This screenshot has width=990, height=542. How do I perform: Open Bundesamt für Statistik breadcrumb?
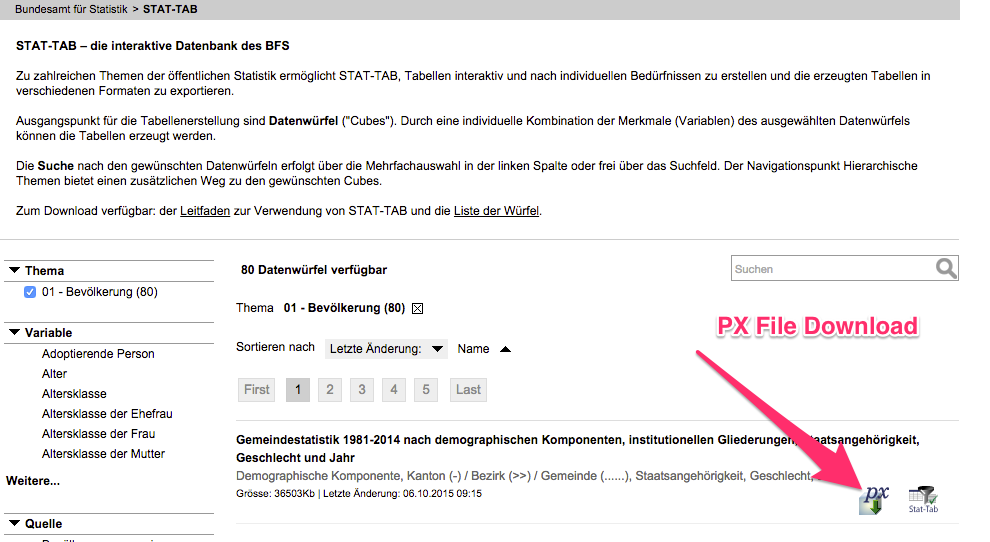71,9
